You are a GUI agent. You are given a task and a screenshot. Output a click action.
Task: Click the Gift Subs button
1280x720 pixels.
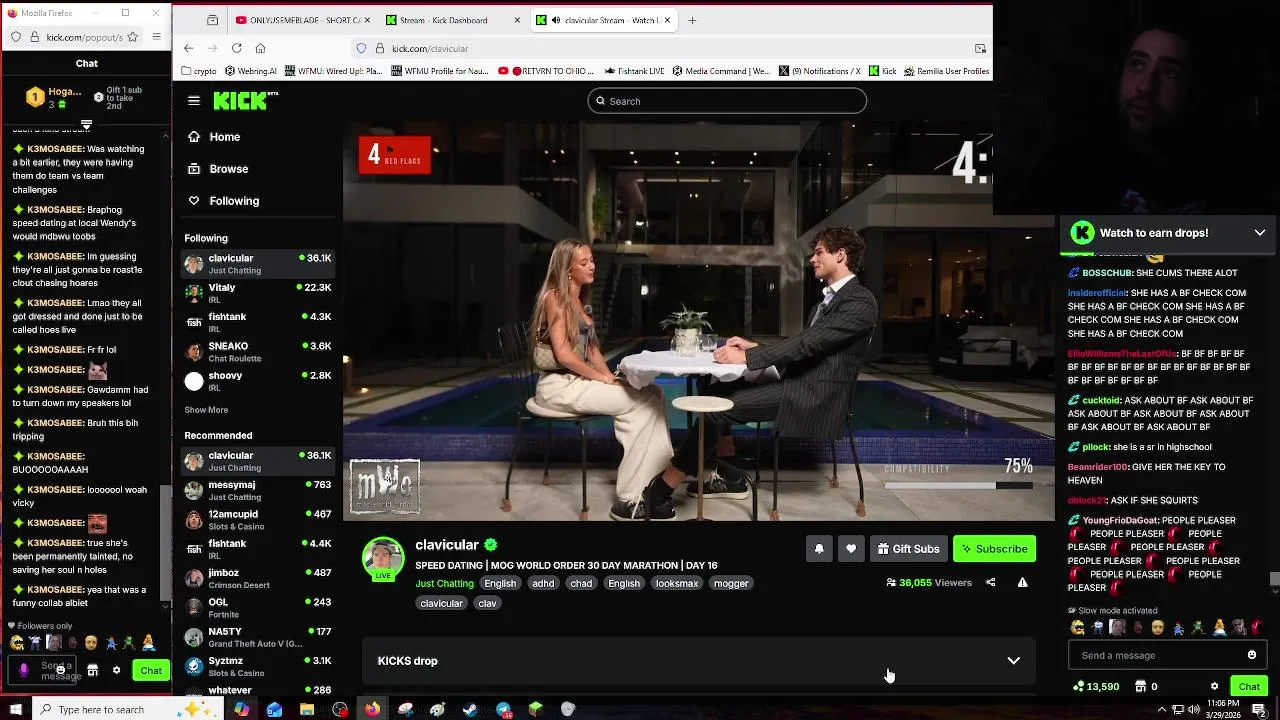(x=908, y=548)
